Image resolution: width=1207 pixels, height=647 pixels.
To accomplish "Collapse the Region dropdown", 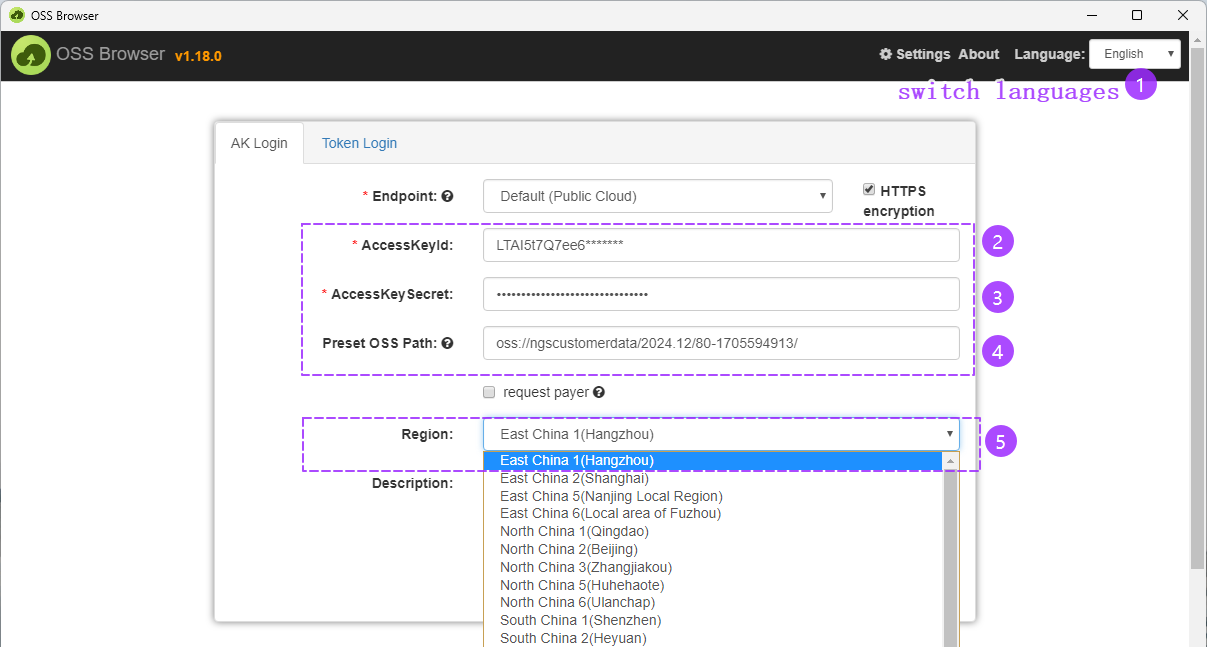I will click(x=720, y=434).
